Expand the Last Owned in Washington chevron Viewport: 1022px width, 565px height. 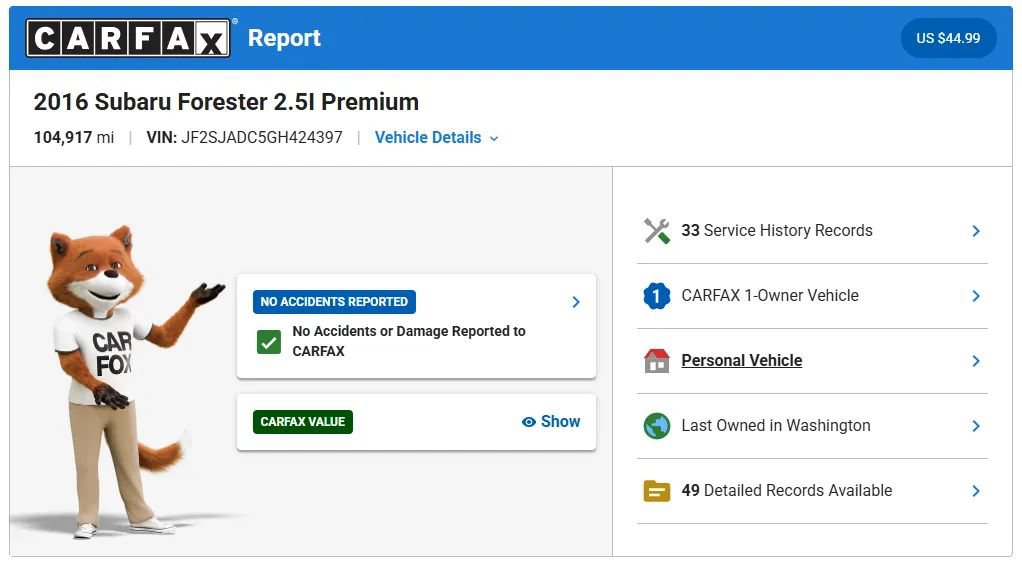point(976,426)
